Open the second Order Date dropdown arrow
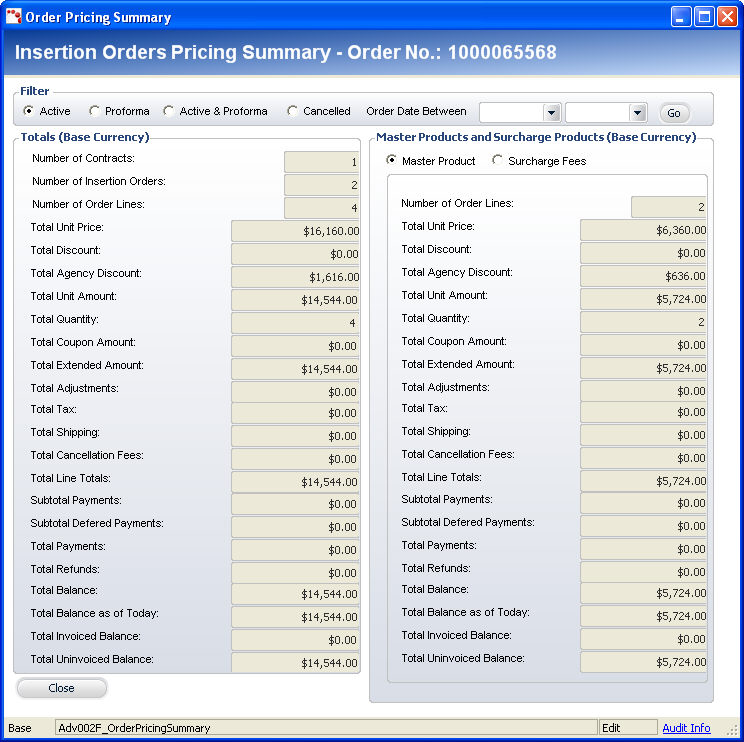The width and height of the screenshot is (744, 742). 637,113
